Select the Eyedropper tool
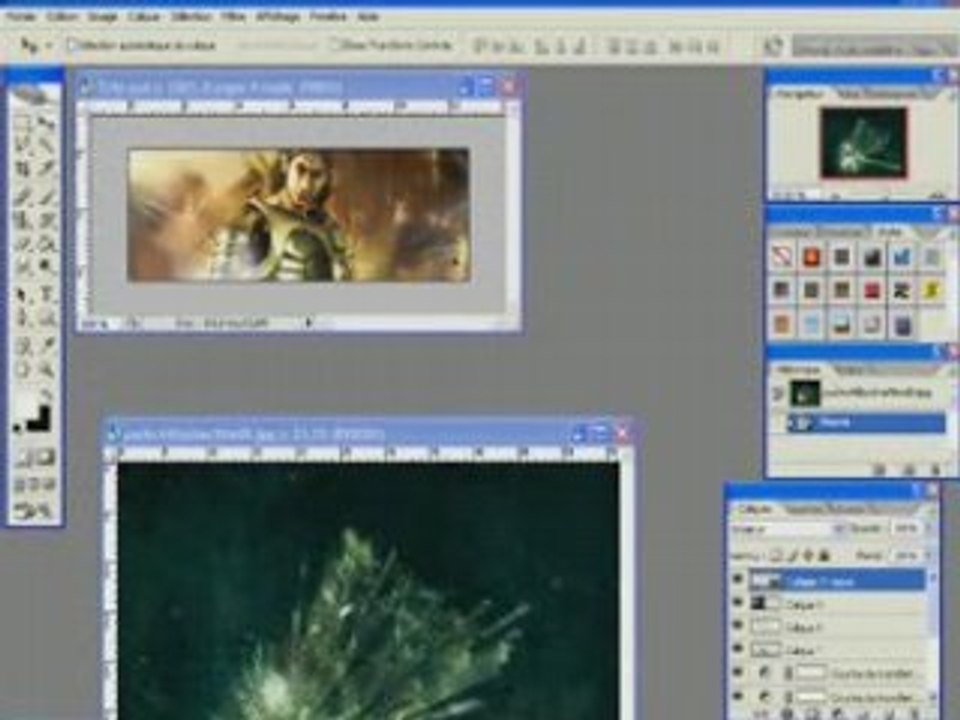 coord(46,346)
